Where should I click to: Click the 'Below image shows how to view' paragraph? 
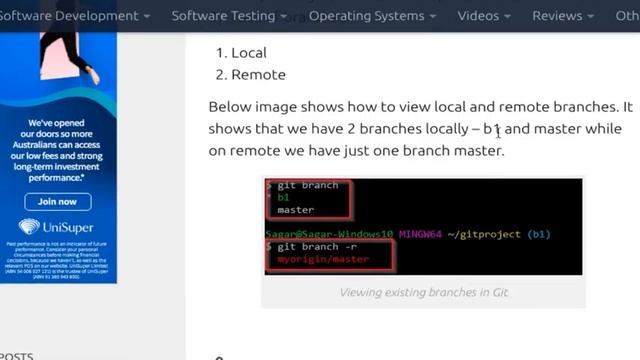(x=420, y=129)
